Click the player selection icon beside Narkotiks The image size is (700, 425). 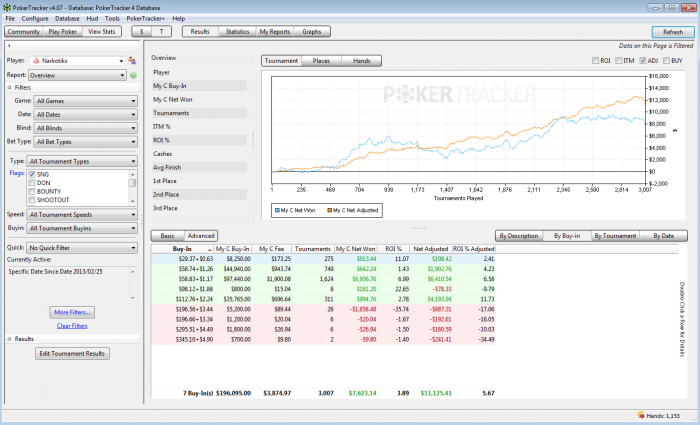tap(132, 61)
